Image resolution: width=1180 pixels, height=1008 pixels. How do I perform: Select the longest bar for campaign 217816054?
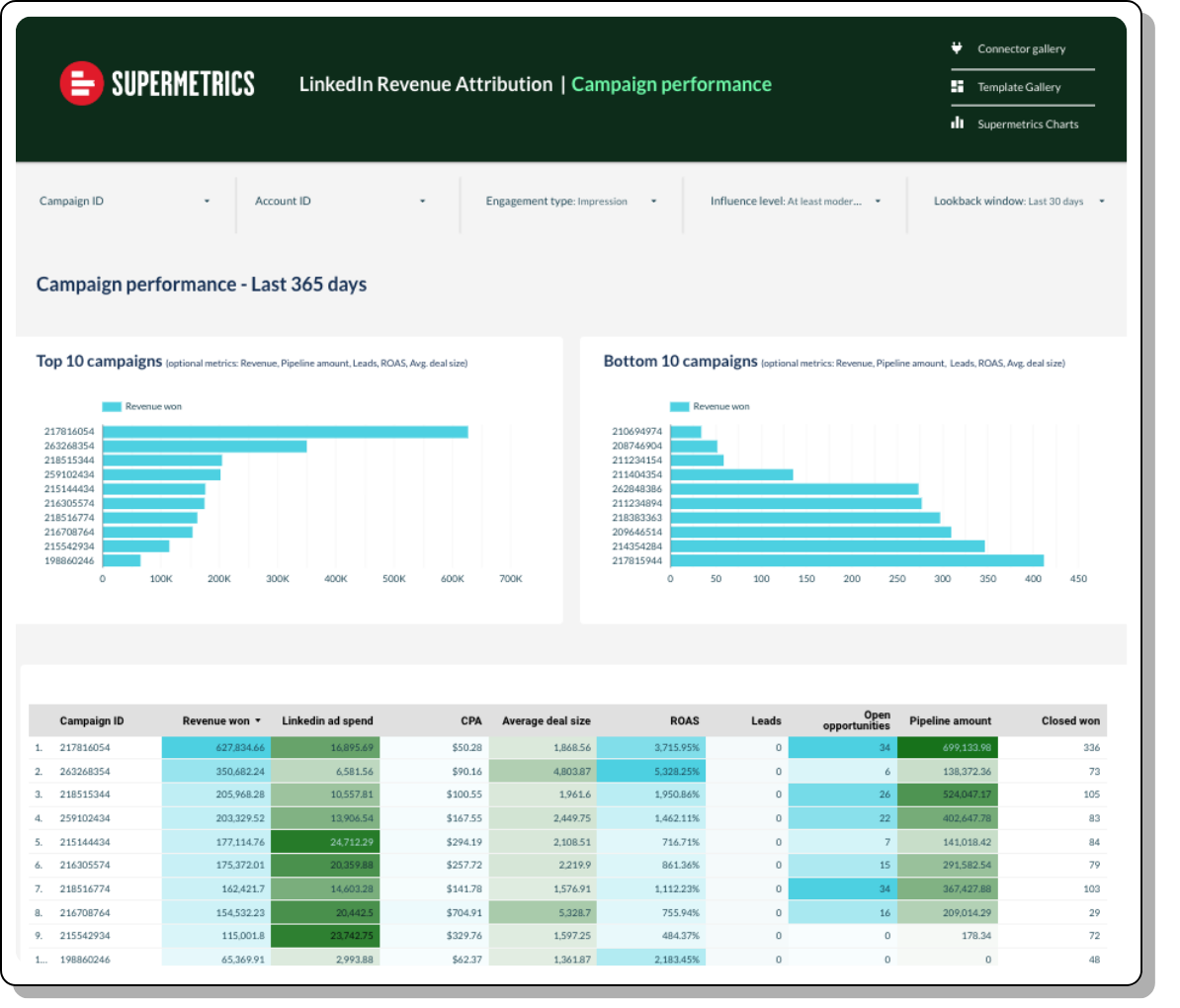[285, 432]
